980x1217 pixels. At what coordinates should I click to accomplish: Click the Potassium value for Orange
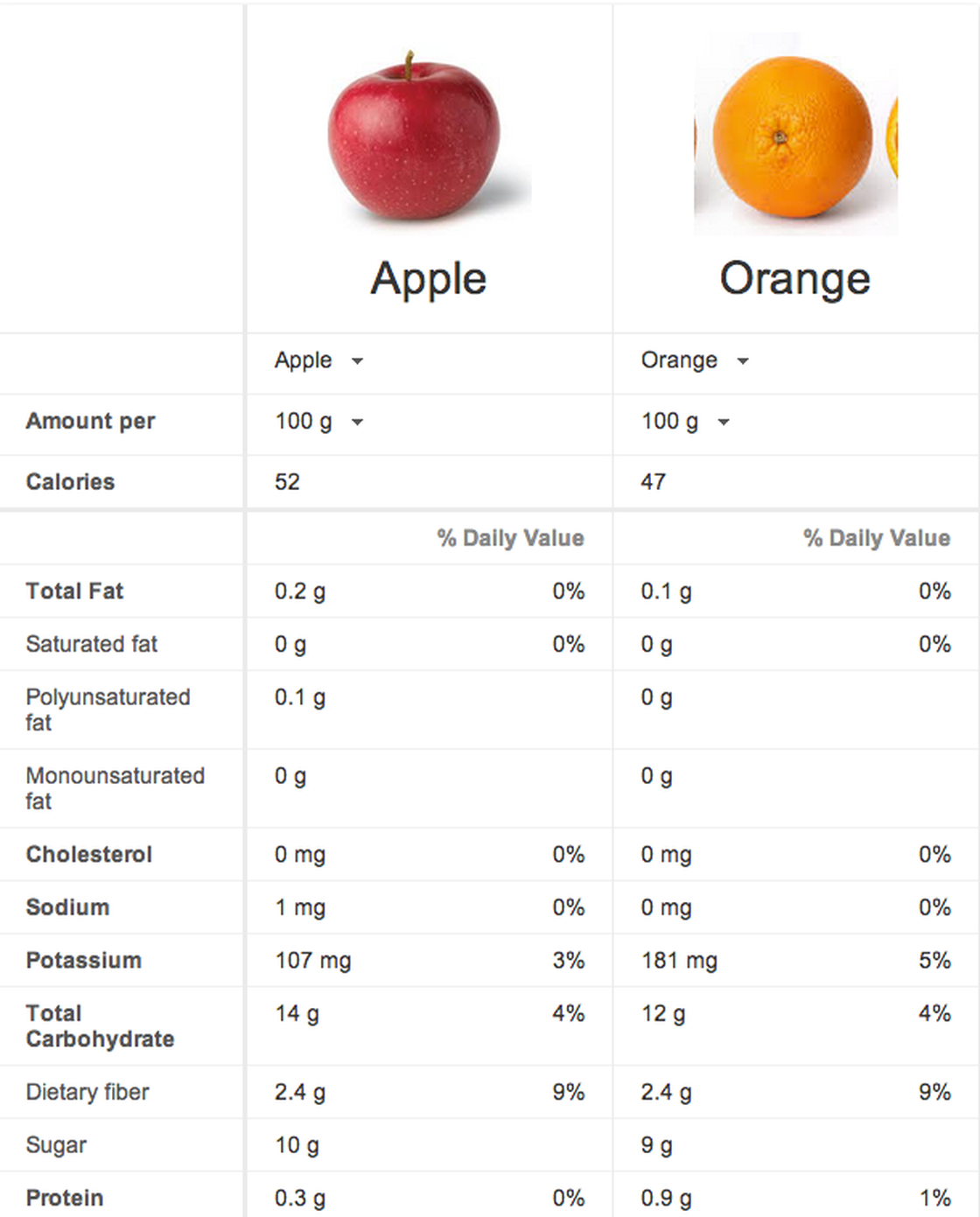(676, 961)
